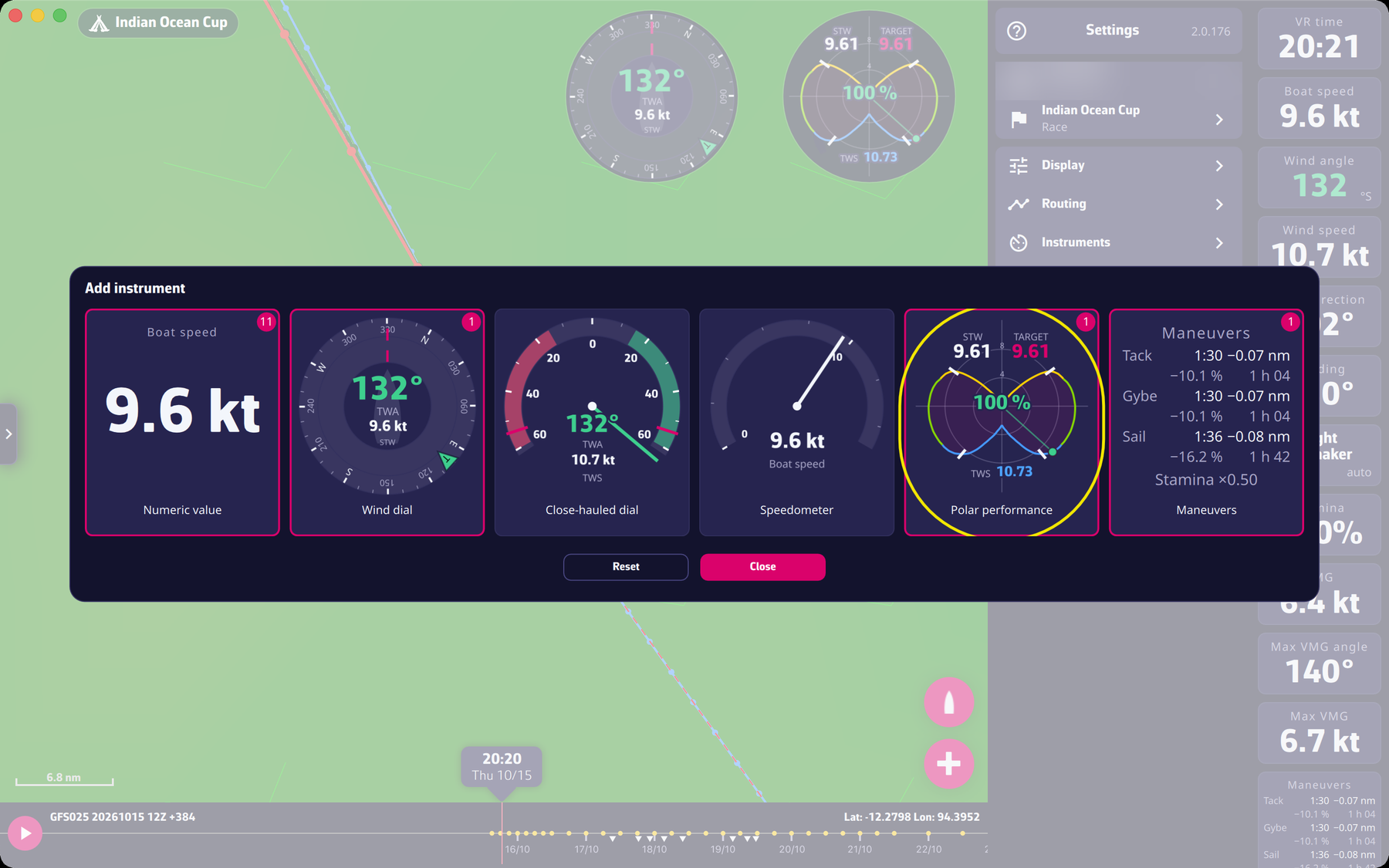1389x868 pixels.
Task: Add the Maneuvers instrument card
Action: click(x=1206, y=422)
